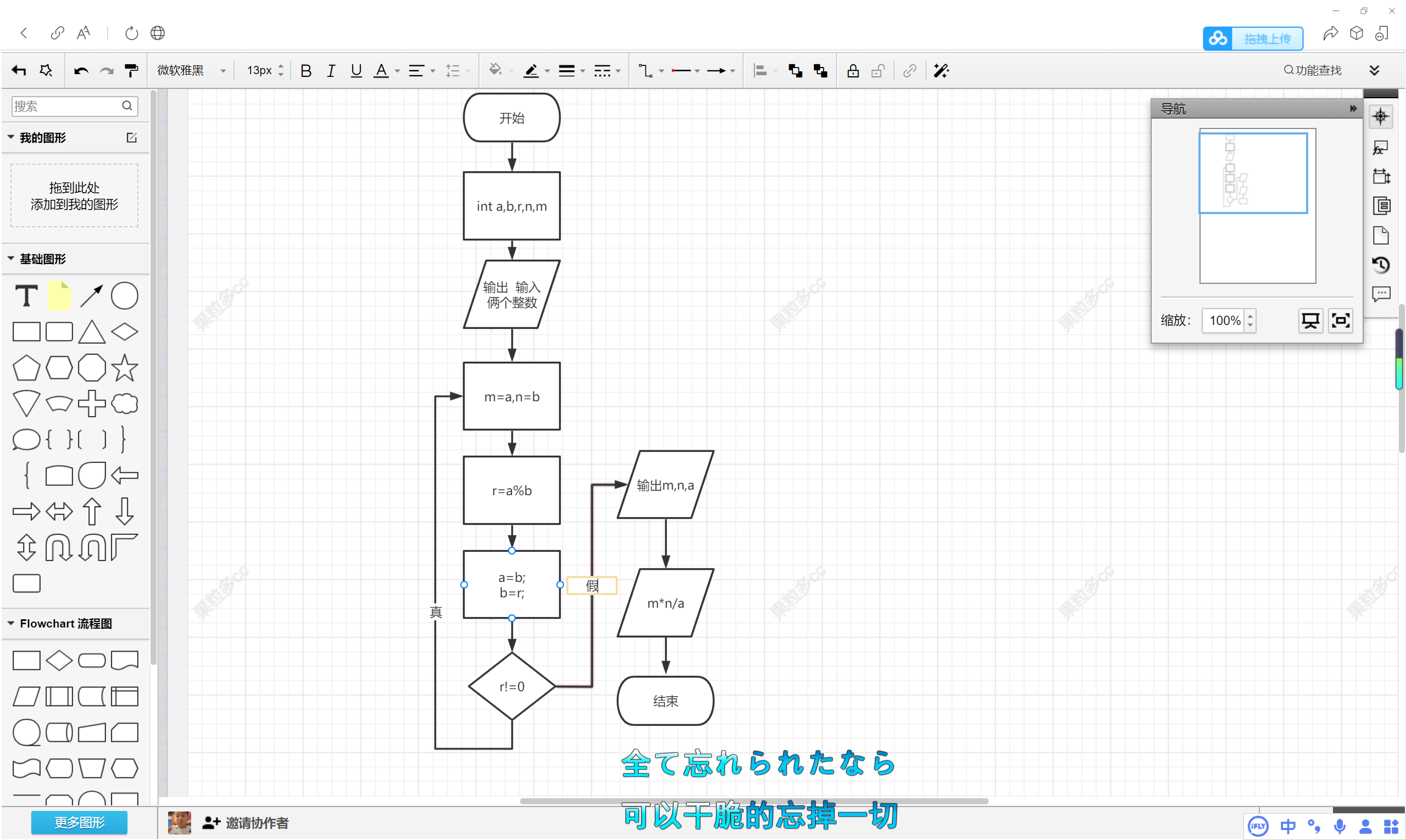Open the navigation compass panel icon
This screenshot has width=1406, height=840.
1381,116
